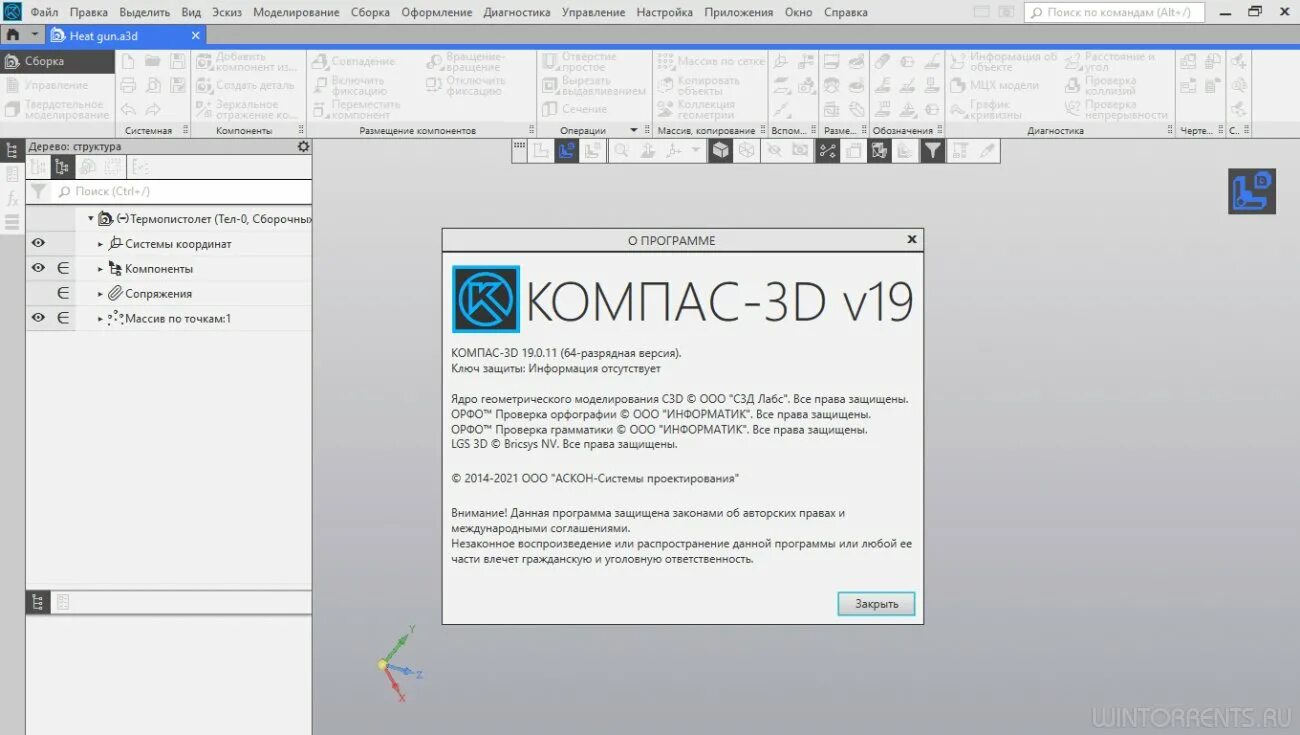Viewport: 1300px width, 735px height.
Task: Click Создать деталь command
Action: (245, 85)
